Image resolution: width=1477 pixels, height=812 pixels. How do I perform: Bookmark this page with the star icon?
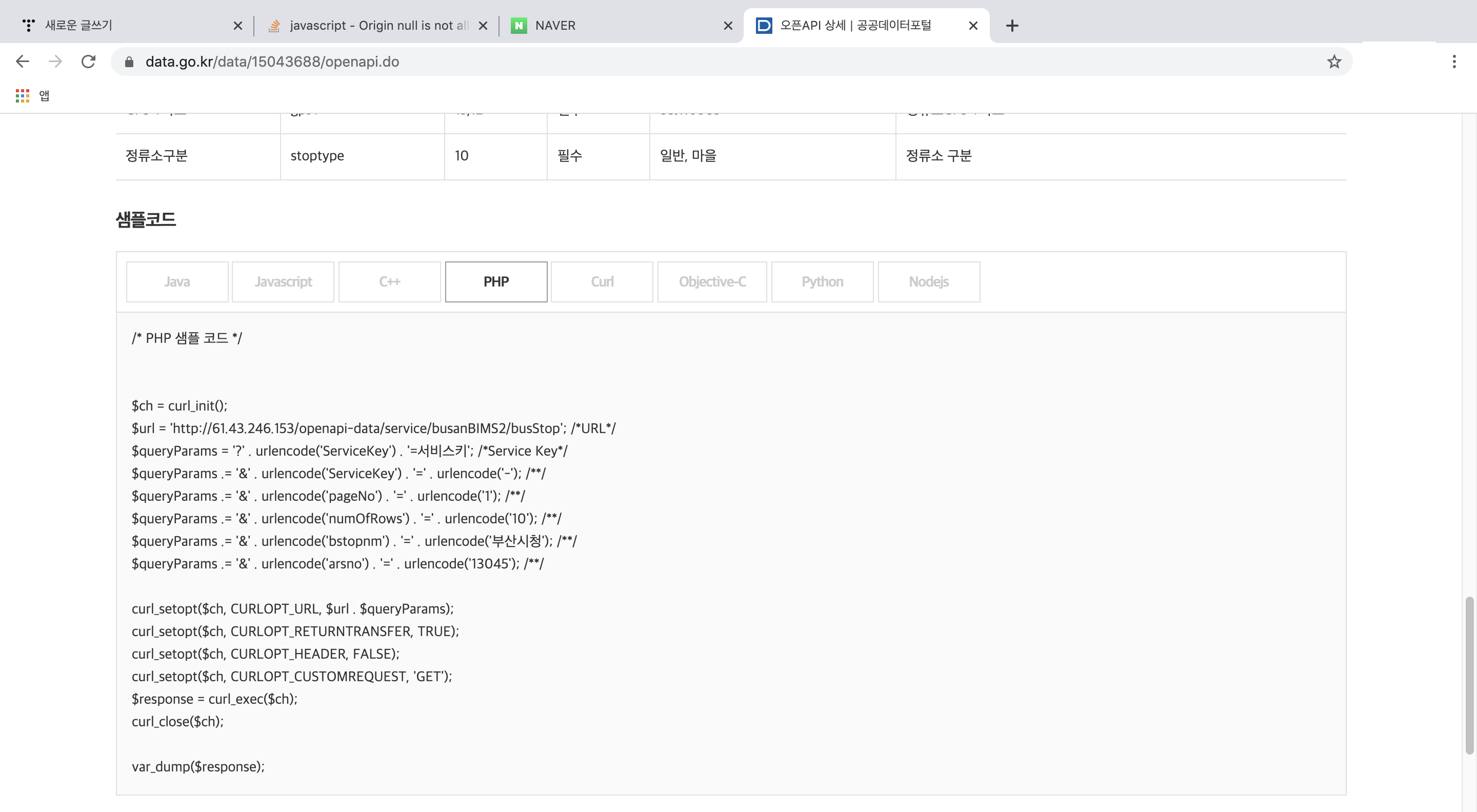click(1333, 62)
